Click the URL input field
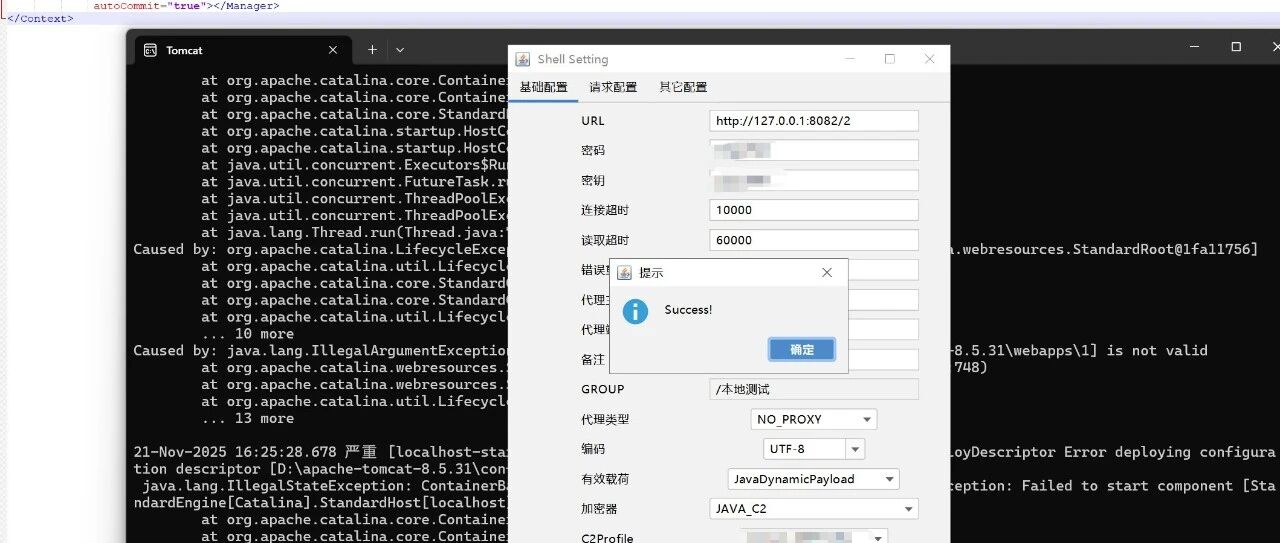 point(814,121)
